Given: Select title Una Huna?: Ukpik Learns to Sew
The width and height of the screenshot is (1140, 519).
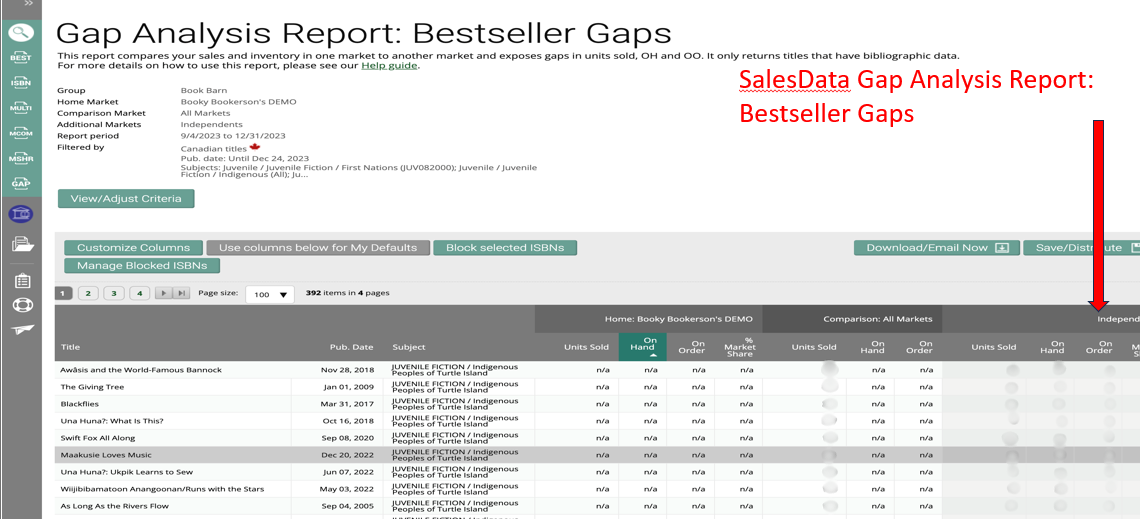Looking at the screenshot, I should [127, 472].
